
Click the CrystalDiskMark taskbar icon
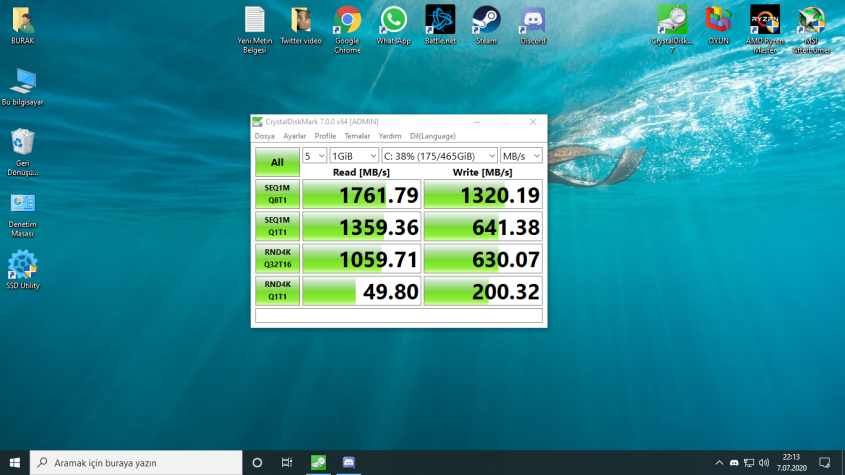(318, 462)
